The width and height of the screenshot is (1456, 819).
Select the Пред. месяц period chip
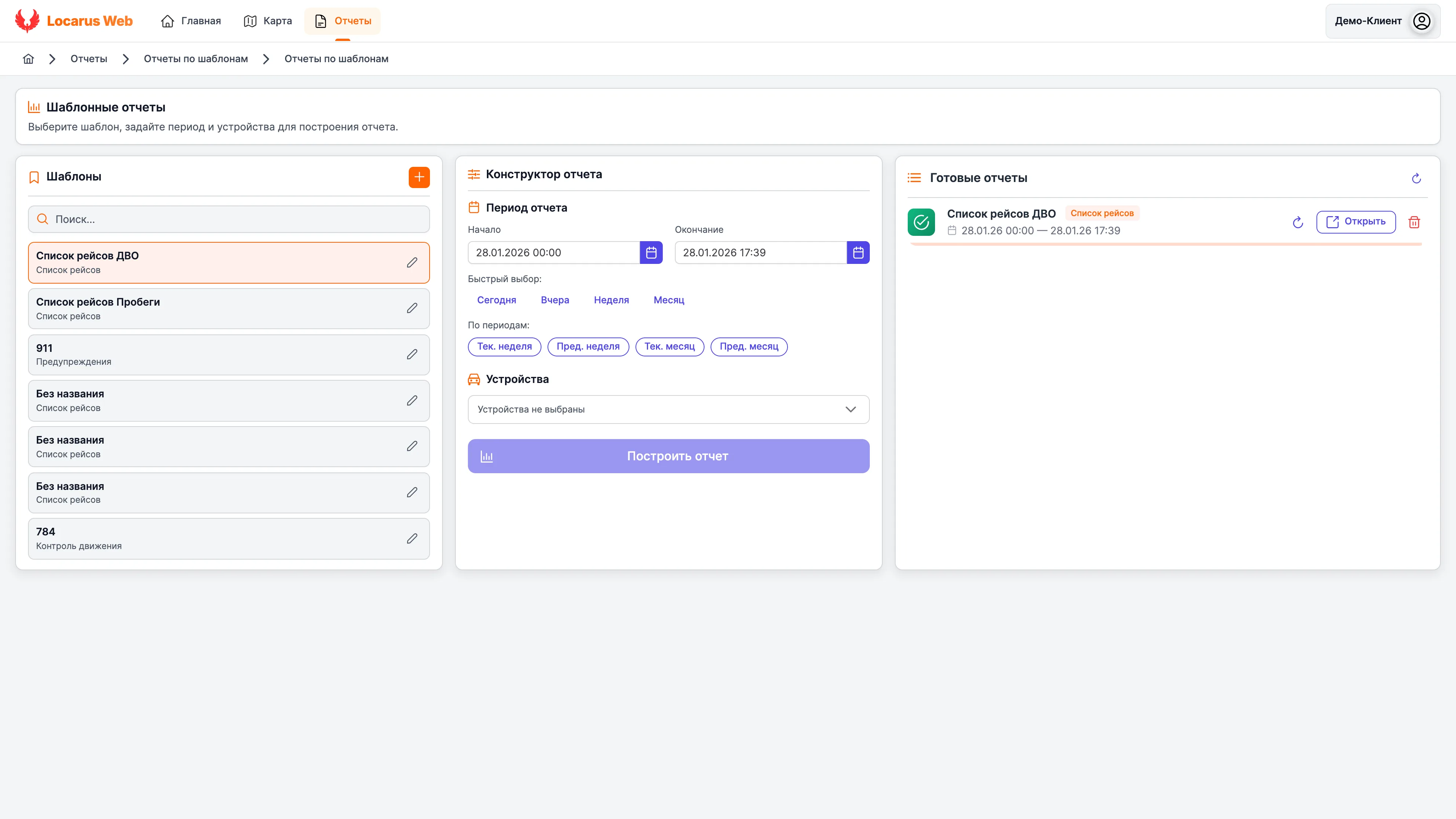(748, 347)
